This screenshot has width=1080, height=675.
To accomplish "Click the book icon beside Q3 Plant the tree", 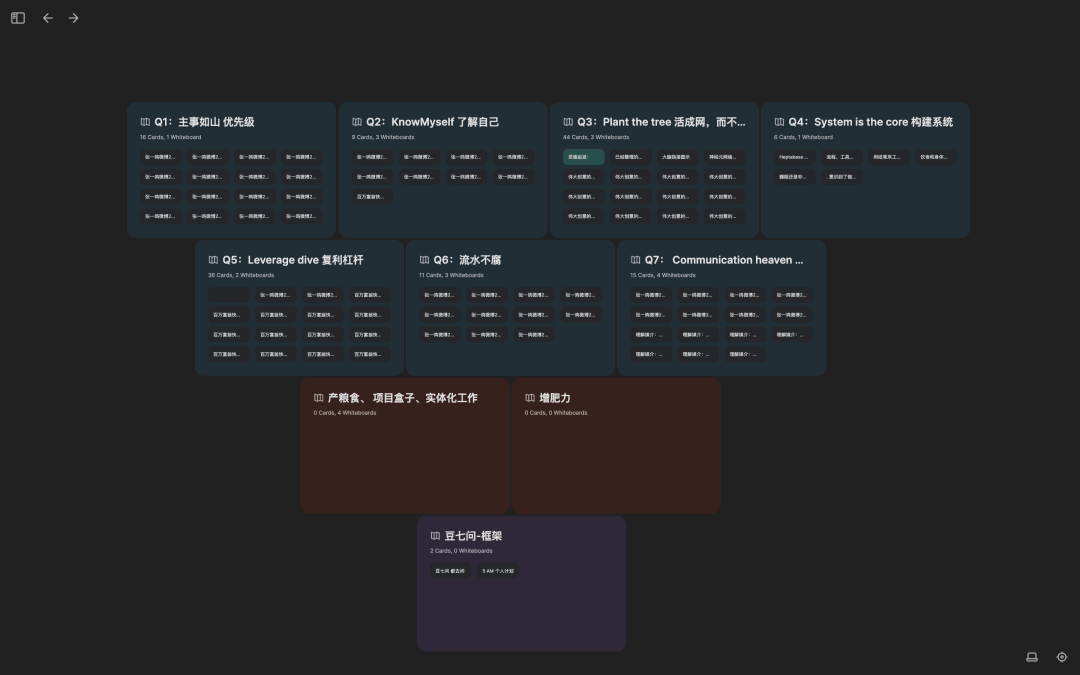I will (568, 122).
